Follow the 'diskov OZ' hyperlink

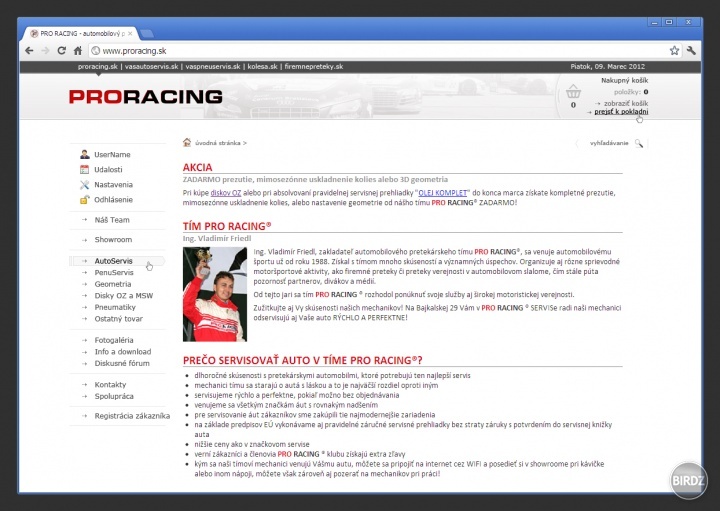point(225,193)
